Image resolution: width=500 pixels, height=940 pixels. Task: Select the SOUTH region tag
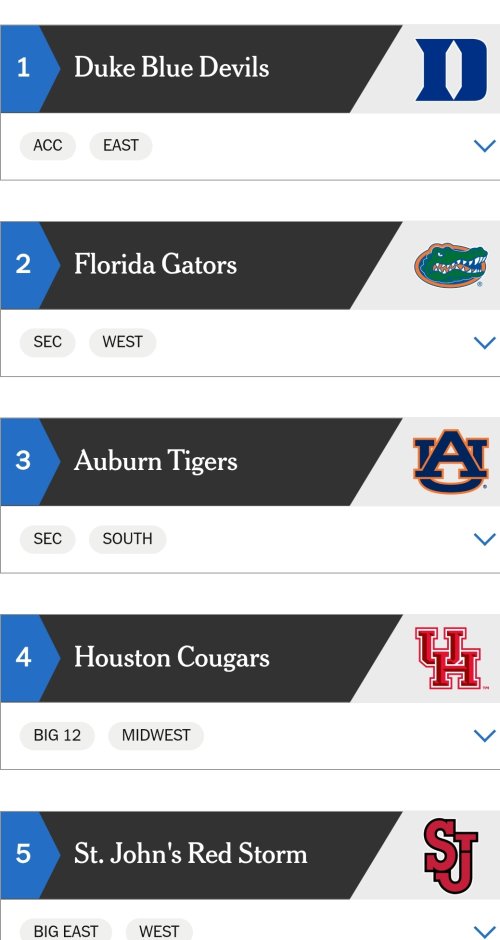point(128,539)
